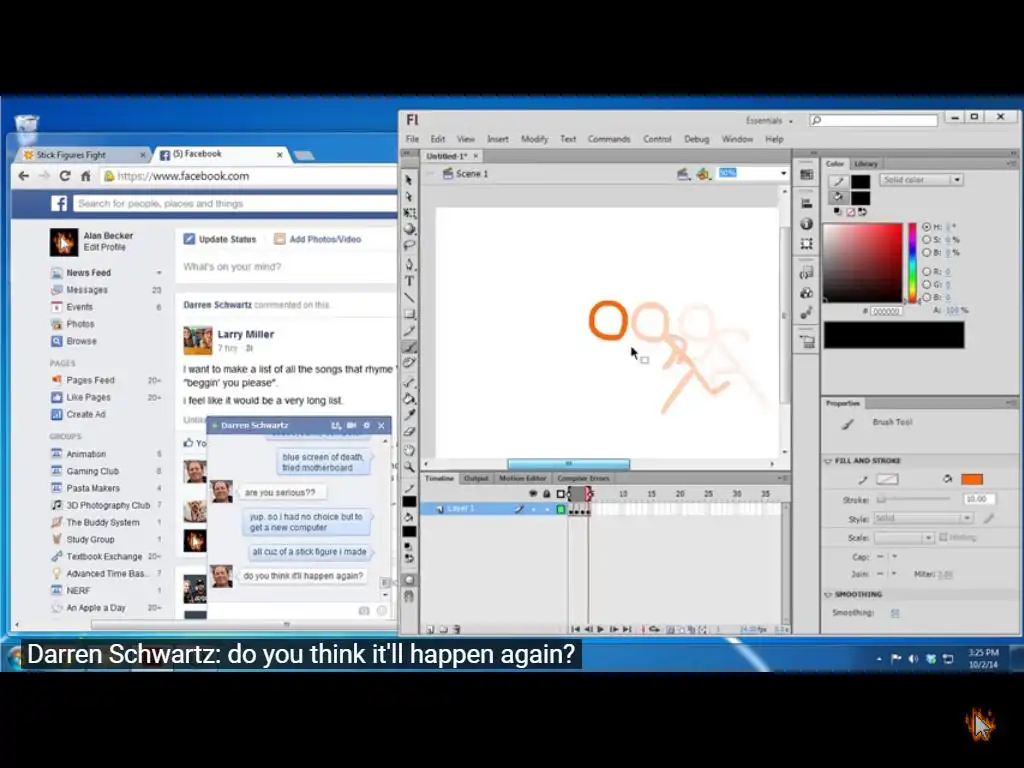Select the Eyedropper tool
1024x768 pixels.
tap(409, 415)
